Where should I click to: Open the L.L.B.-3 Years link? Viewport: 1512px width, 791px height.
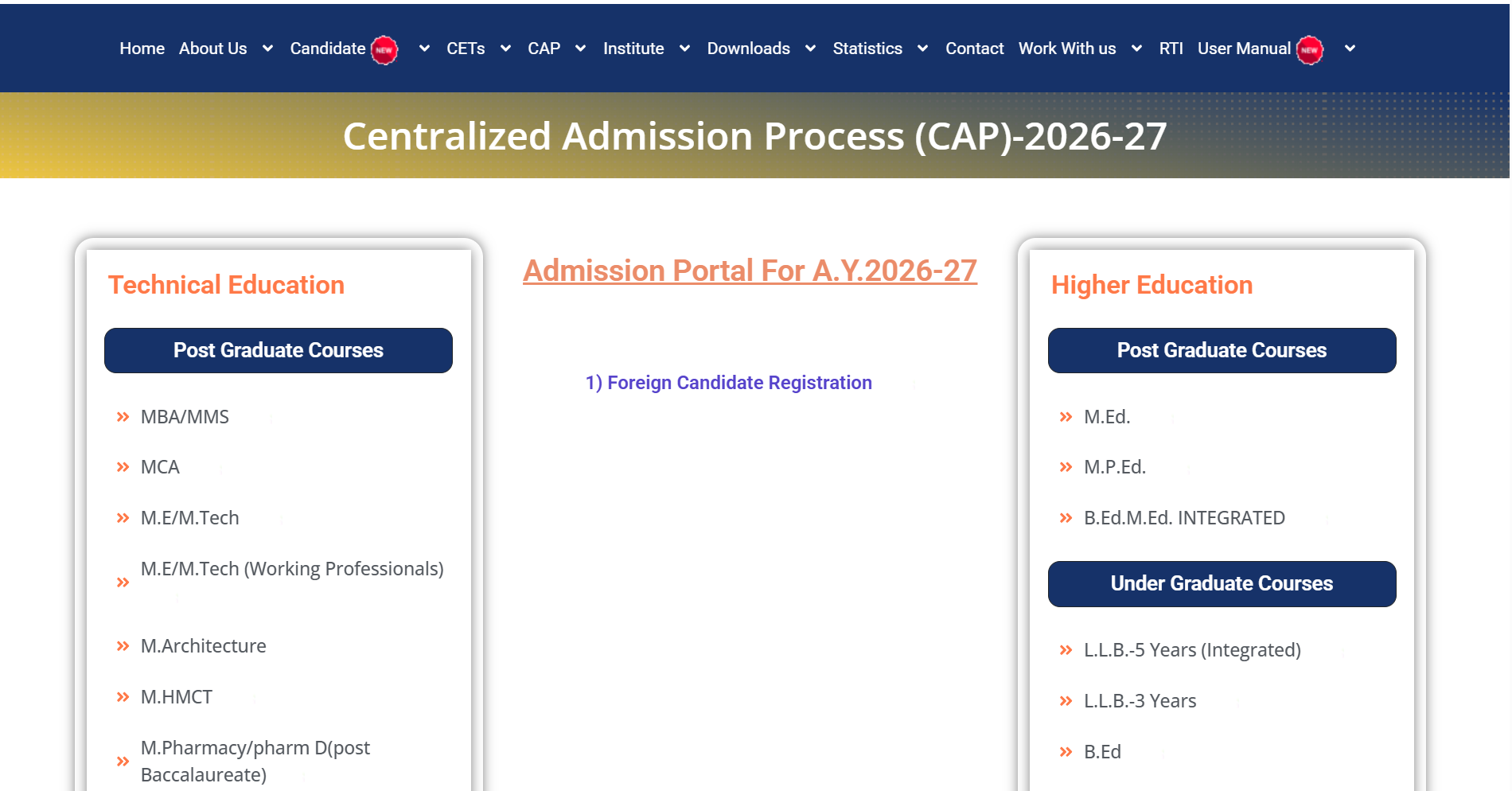(1140, 701)
